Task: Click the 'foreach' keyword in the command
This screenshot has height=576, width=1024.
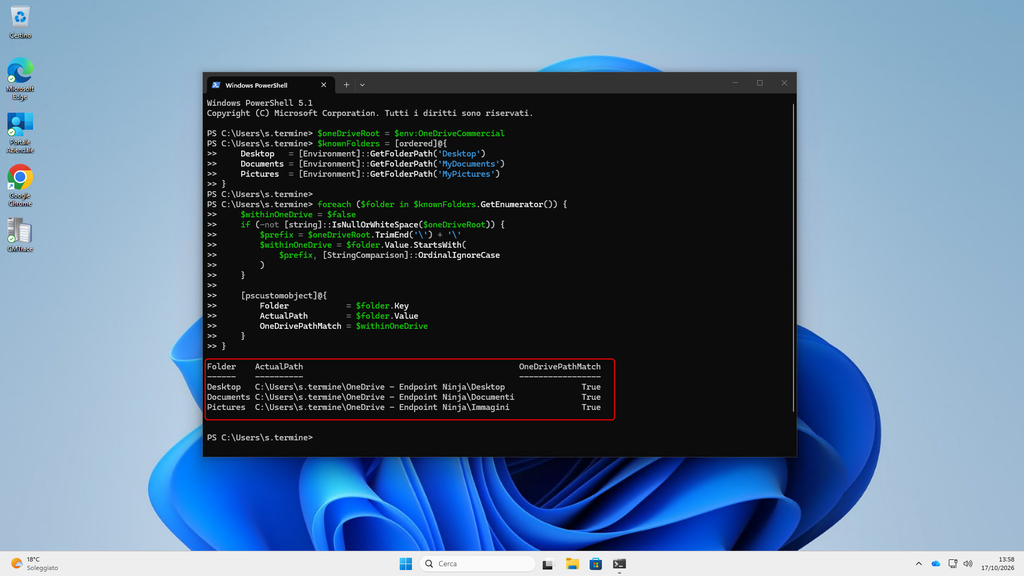Action: [334, 204]
